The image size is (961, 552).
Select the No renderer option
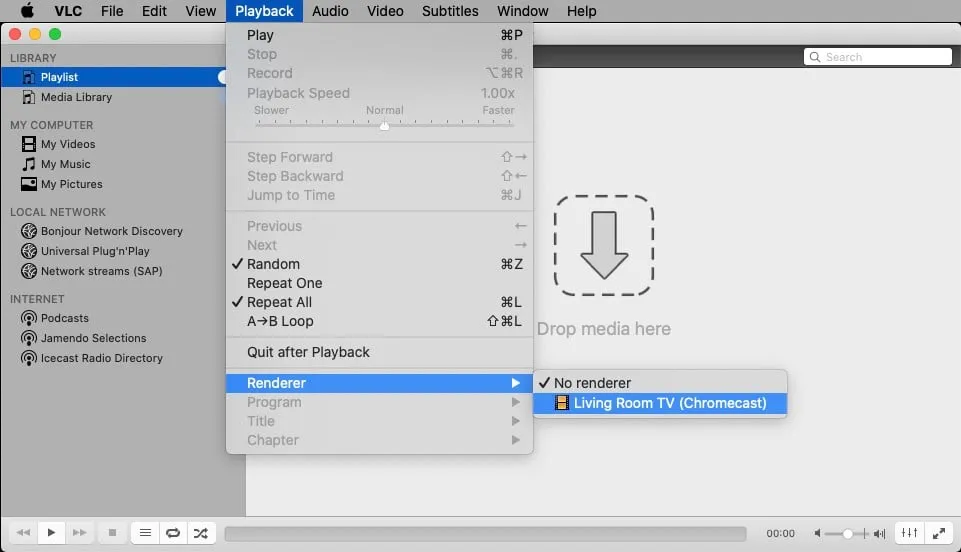pos(660,383)
